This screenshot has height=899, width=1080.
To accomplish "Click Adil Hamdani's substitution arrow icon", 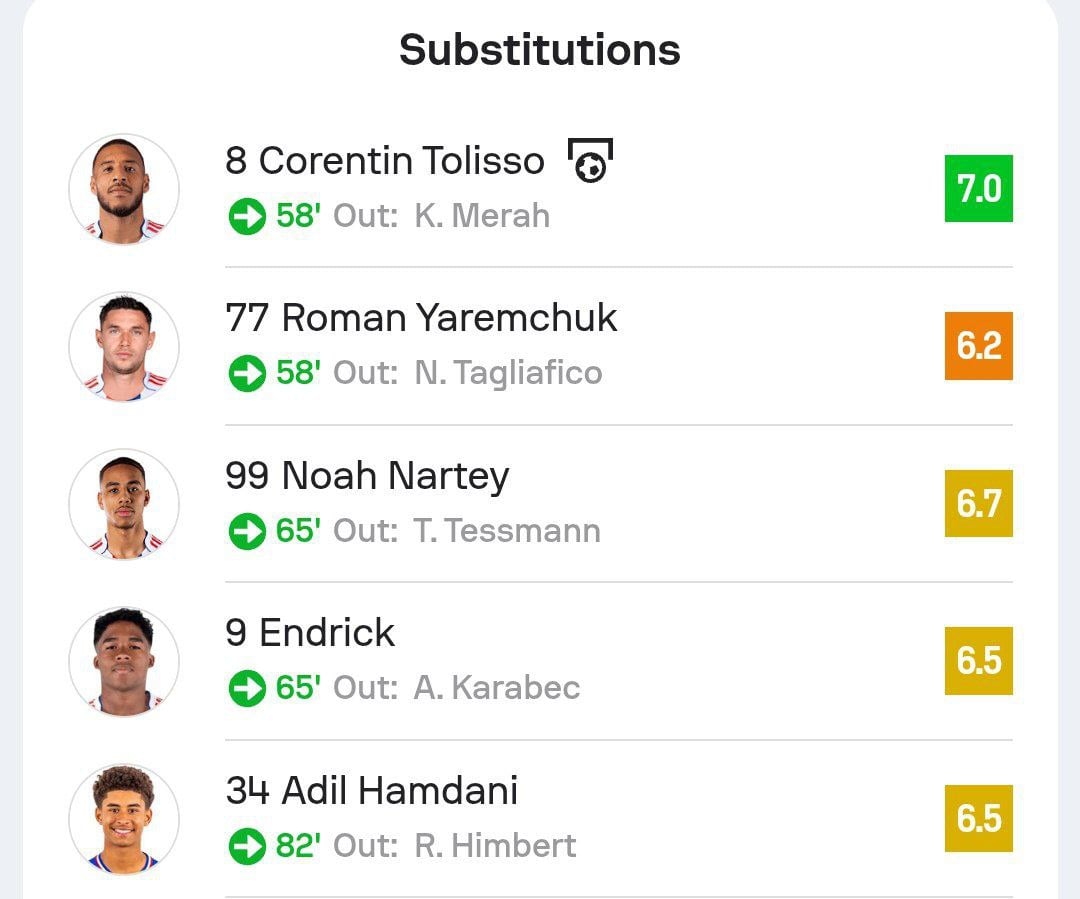I will (246, 846).
